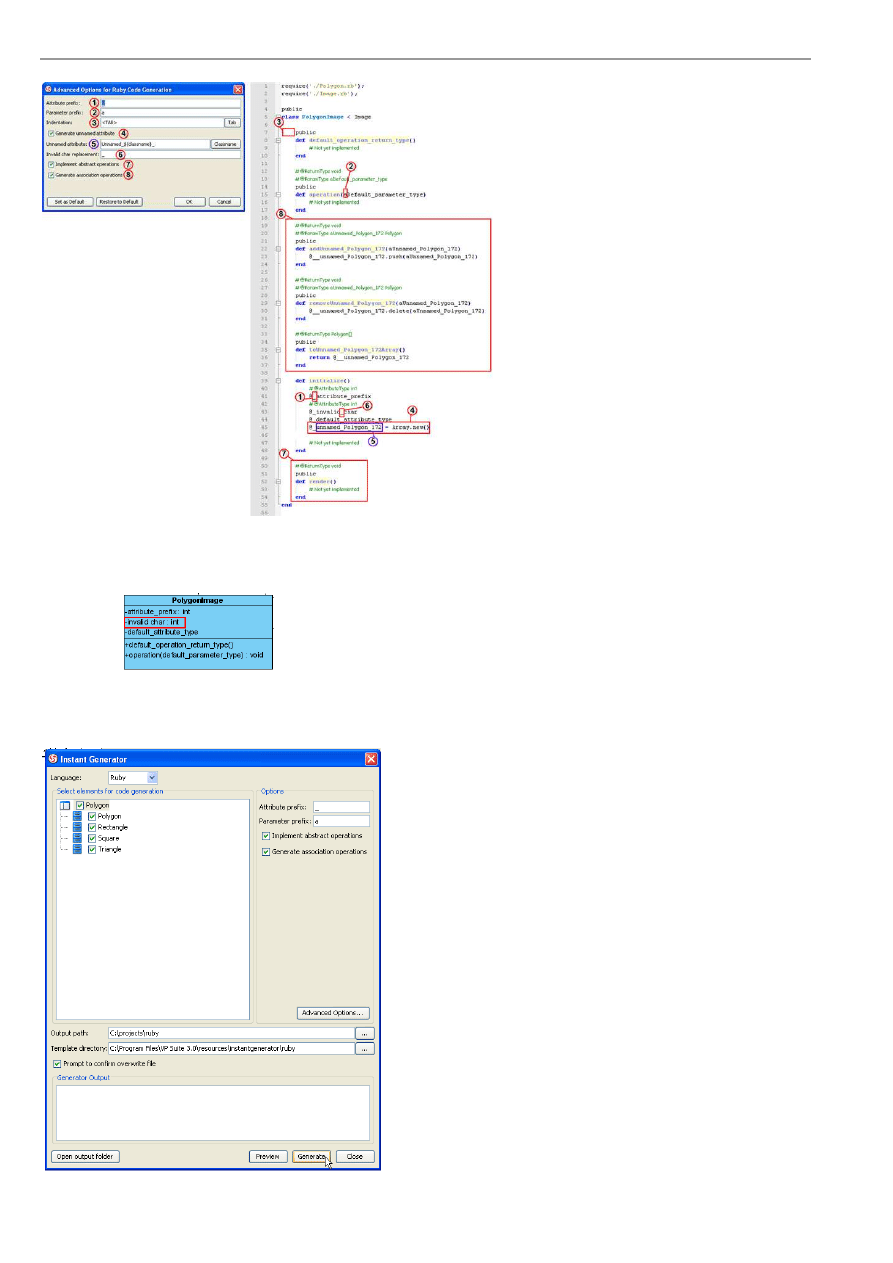Click the Polygon package icon at tree root

tap(65, 805)
